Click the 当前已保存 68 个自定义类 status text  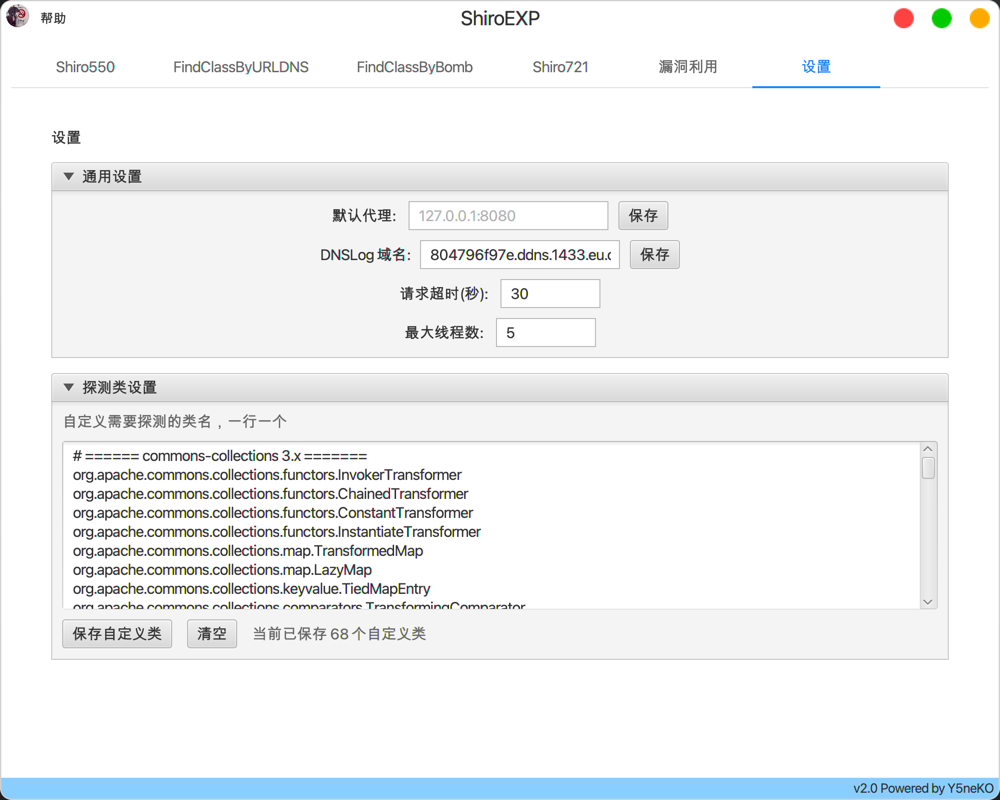339,633
